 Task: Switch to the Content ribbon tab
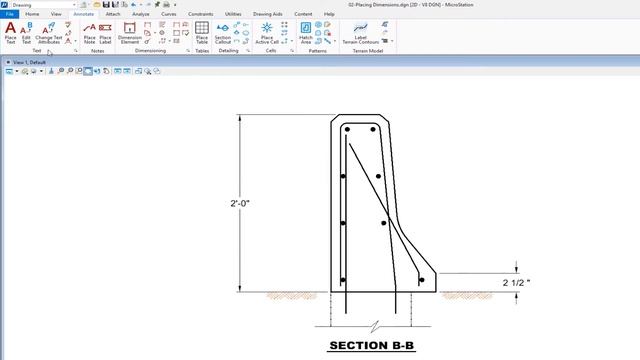pyautogui.click(x=303, y=14)
